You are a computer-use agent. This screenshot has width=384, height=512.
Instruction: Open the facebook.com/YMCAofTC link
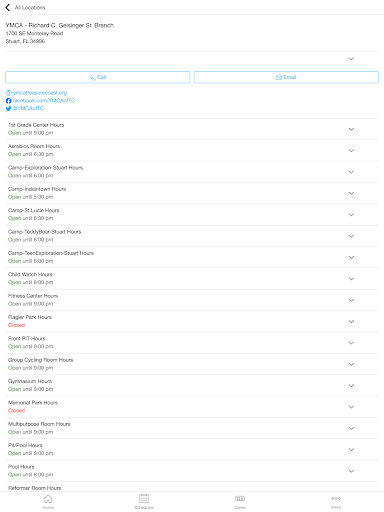tap(44, 100)
